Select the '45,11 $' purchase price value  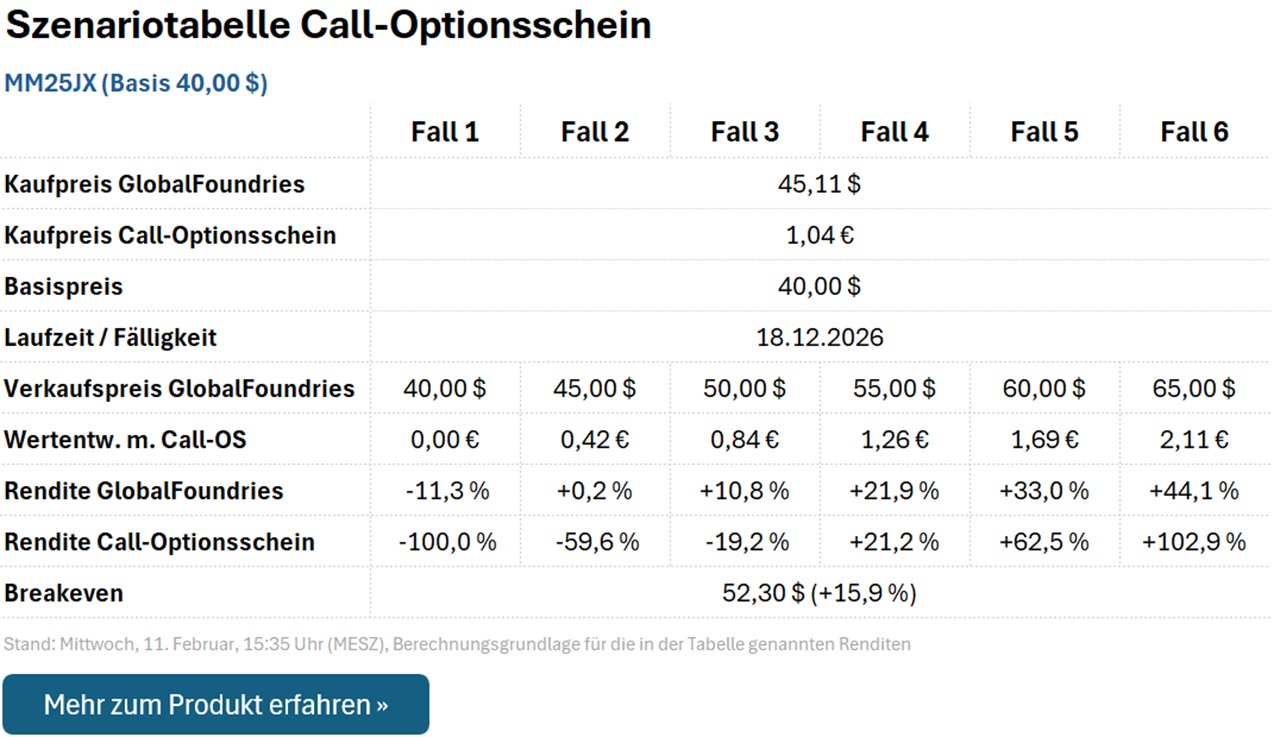821,184
